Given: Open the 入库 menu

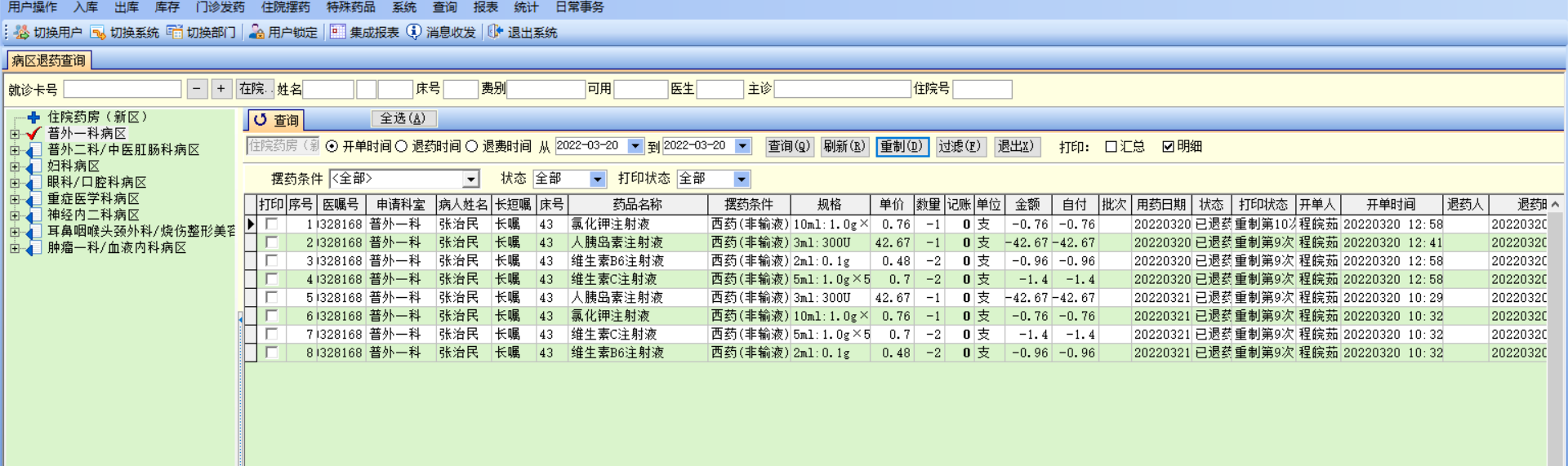Looking at the screenshot, I should 86,7.
